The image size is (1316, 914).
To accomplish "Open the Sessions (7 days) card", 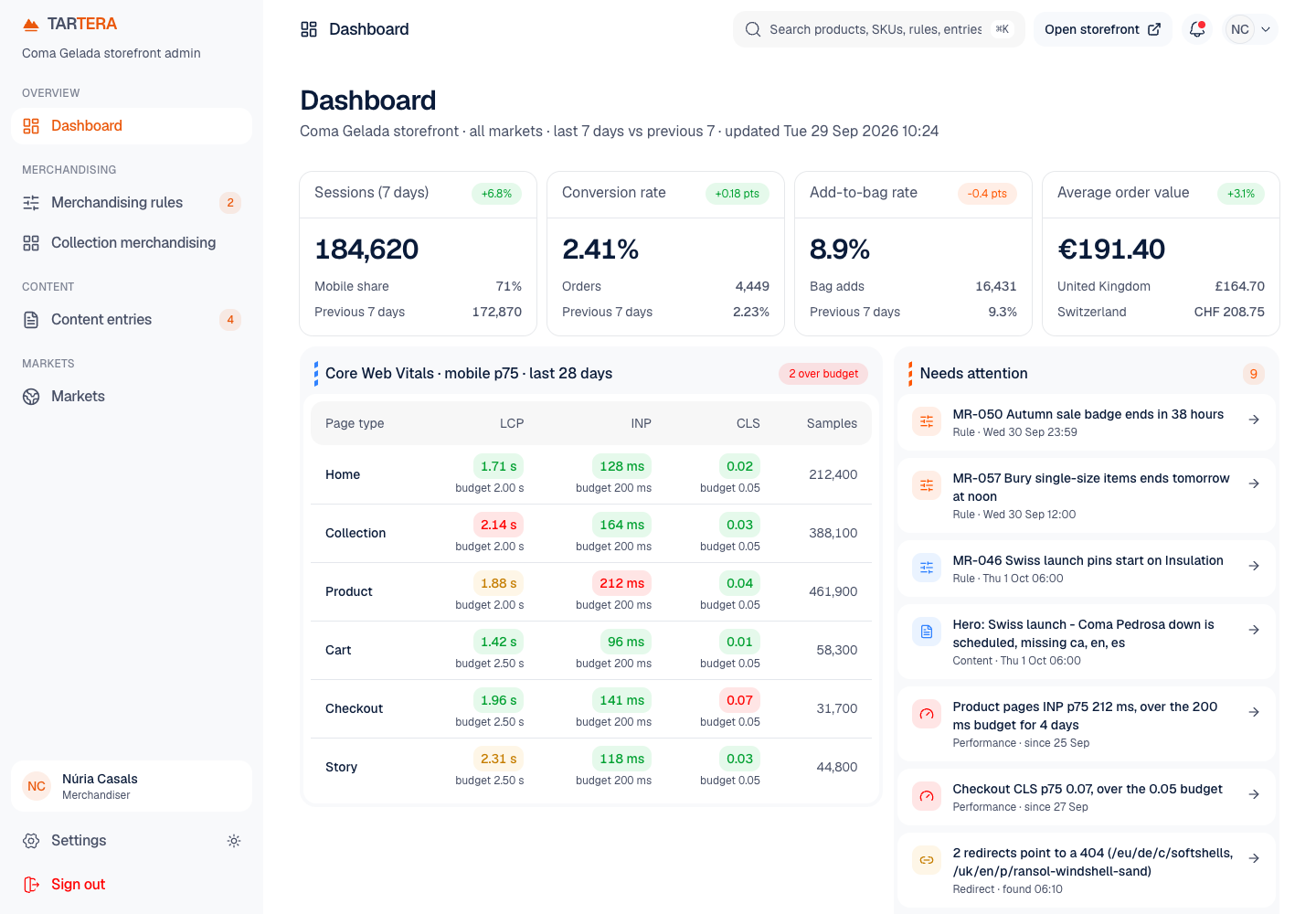I will click(x=419, y=254).
